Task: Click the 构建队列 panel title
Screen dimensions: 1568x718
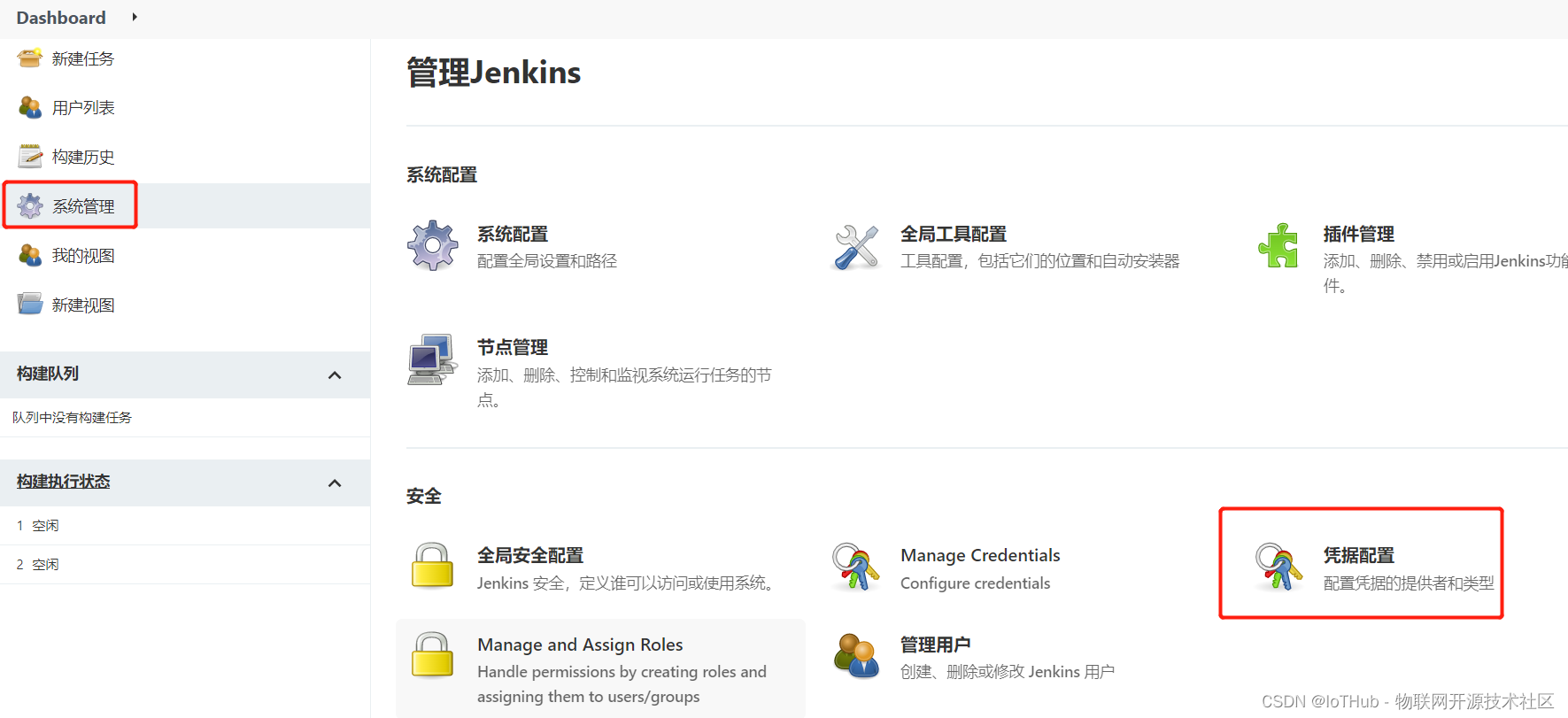Action: [x=48, y=374]
